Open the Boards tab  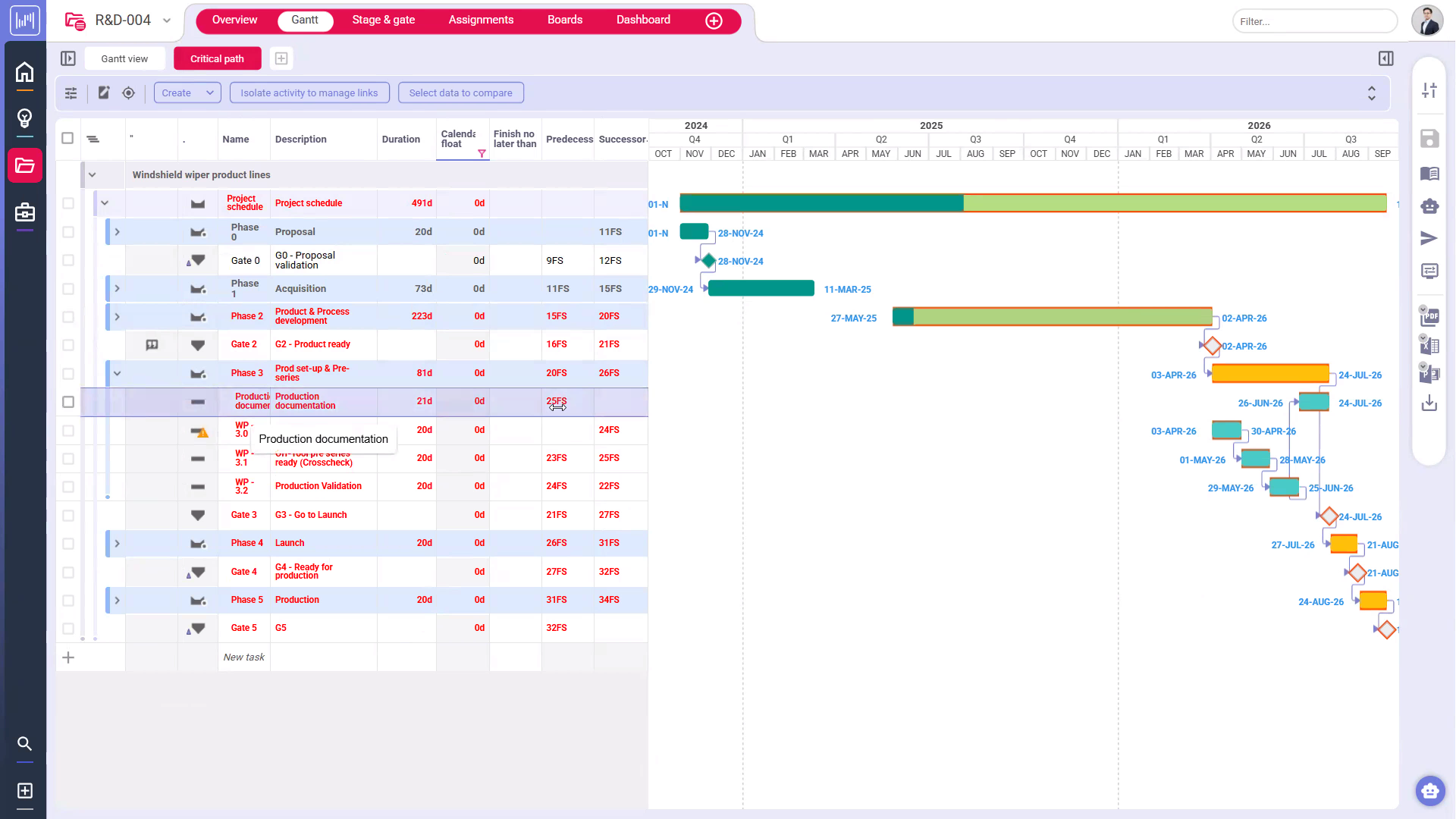565,20
